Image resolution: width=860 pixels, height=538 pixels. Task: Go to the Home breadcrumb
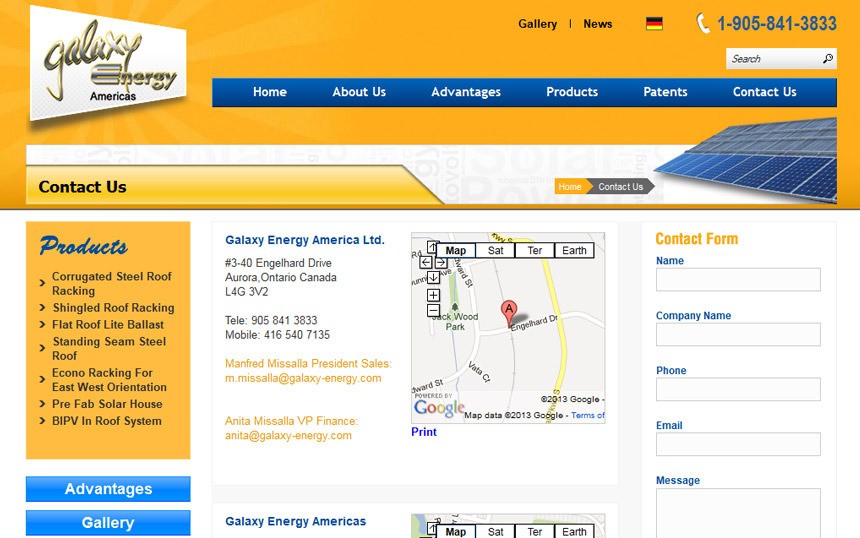point(570,186)
